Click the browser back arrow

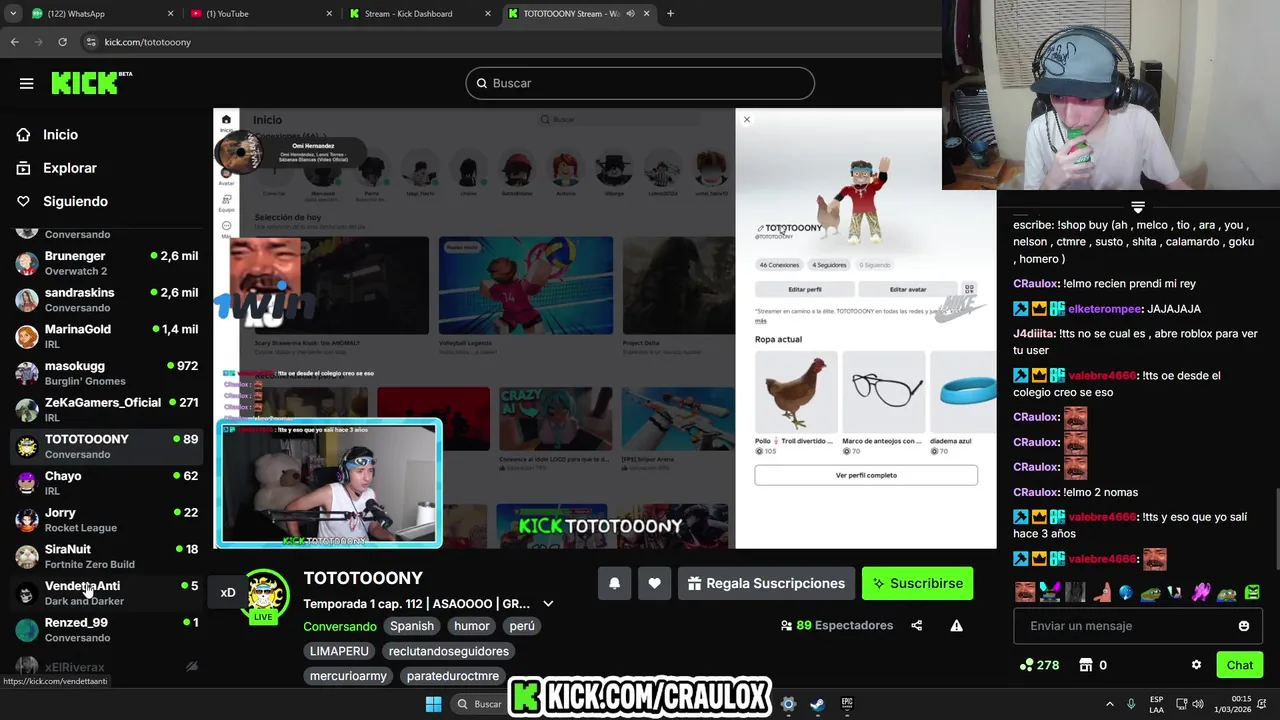point(14,42)
